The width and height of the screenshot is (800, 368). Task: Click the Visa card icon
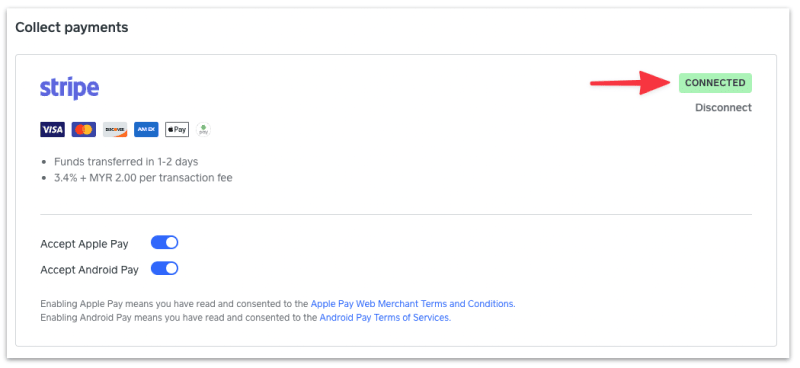pyautogui.click(x=53, y=130)
